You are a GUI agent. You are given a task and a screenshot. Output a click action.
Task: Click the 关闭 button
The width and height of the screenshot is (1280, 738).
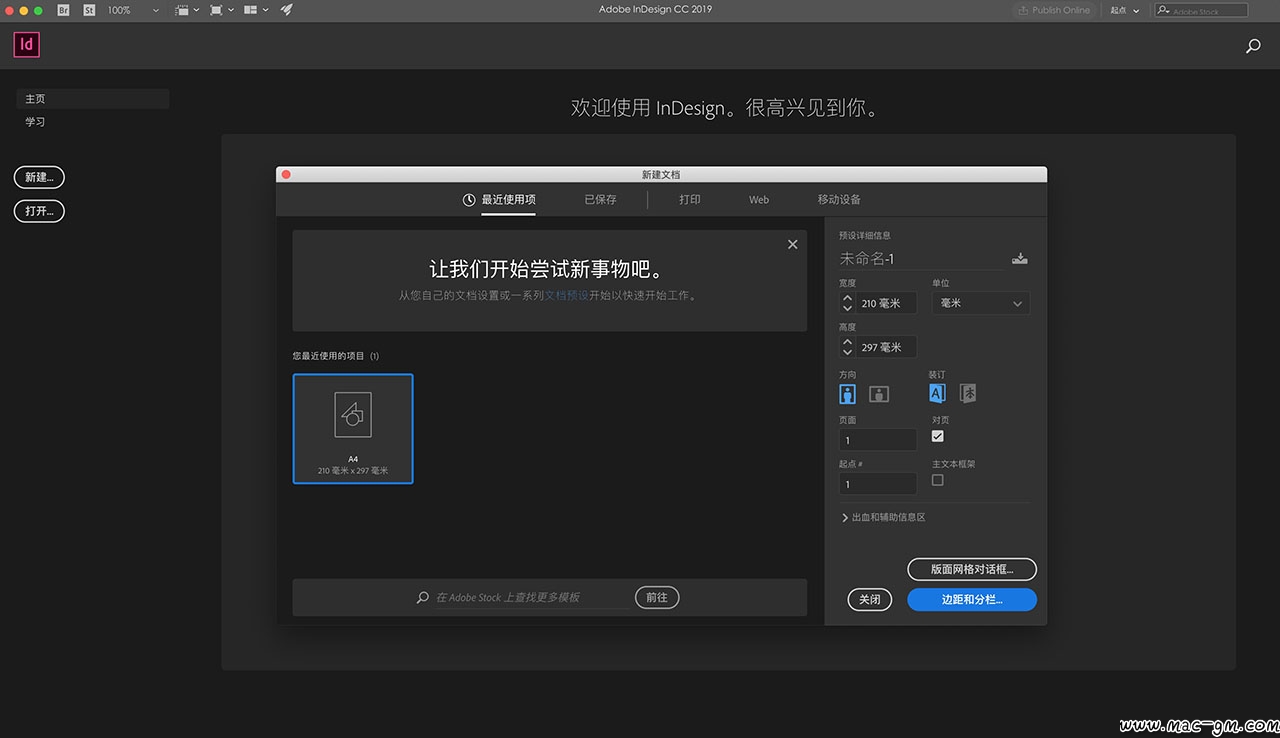(x=869, y=599)
